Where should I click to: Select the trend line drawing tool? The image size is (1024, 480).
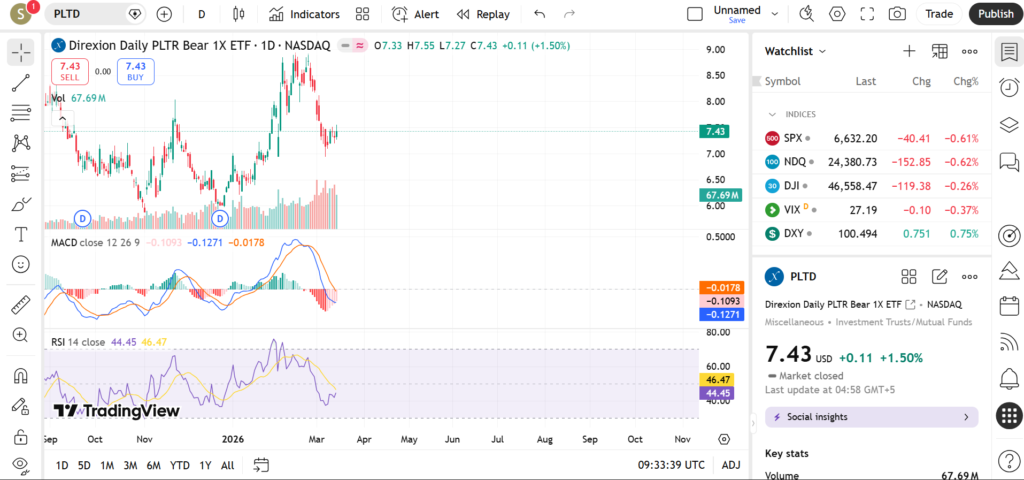click(x=21, y=84)
